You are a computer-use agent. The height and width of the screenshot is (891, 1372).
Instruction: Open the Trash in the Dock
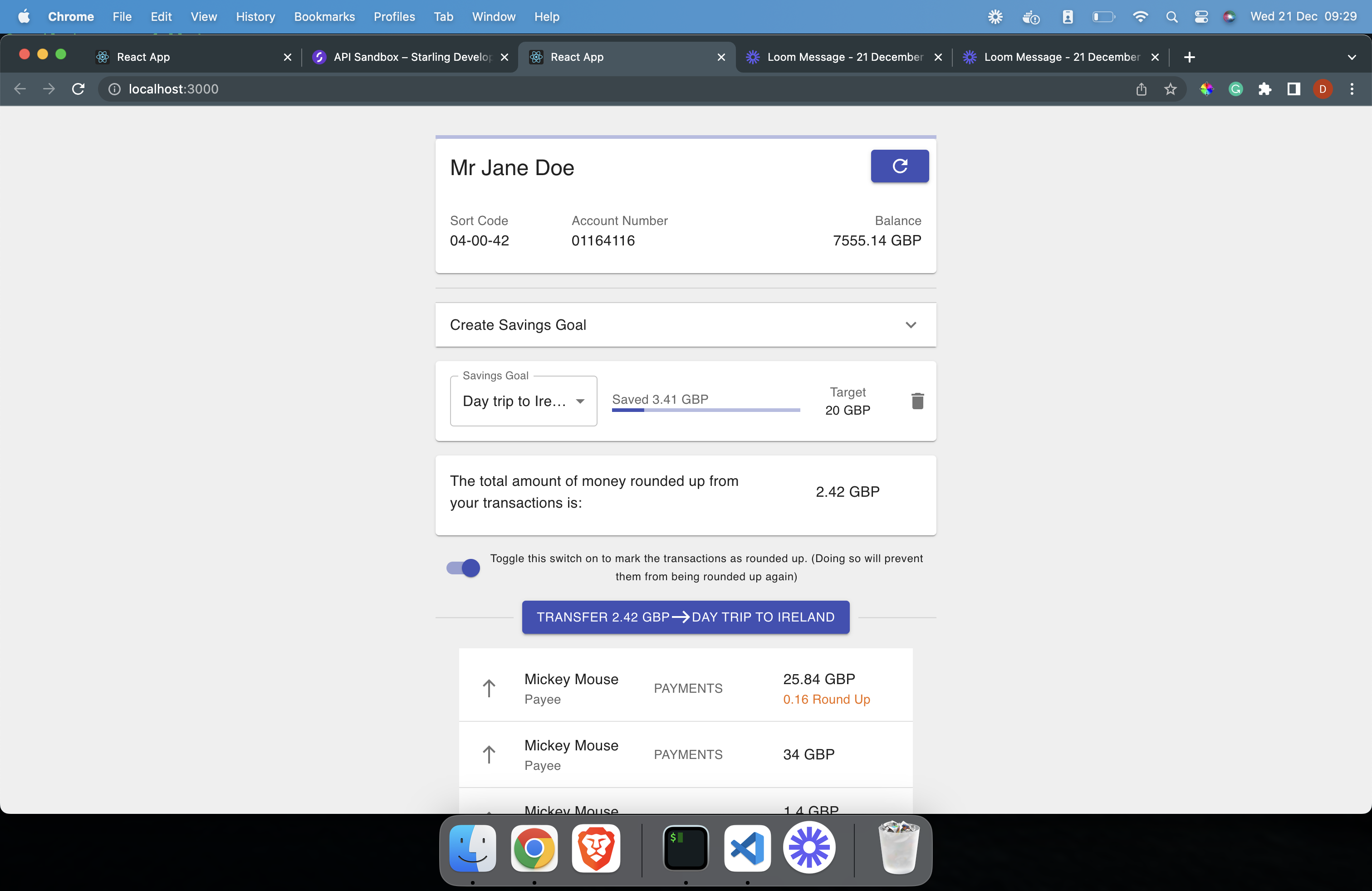(898, 848)
